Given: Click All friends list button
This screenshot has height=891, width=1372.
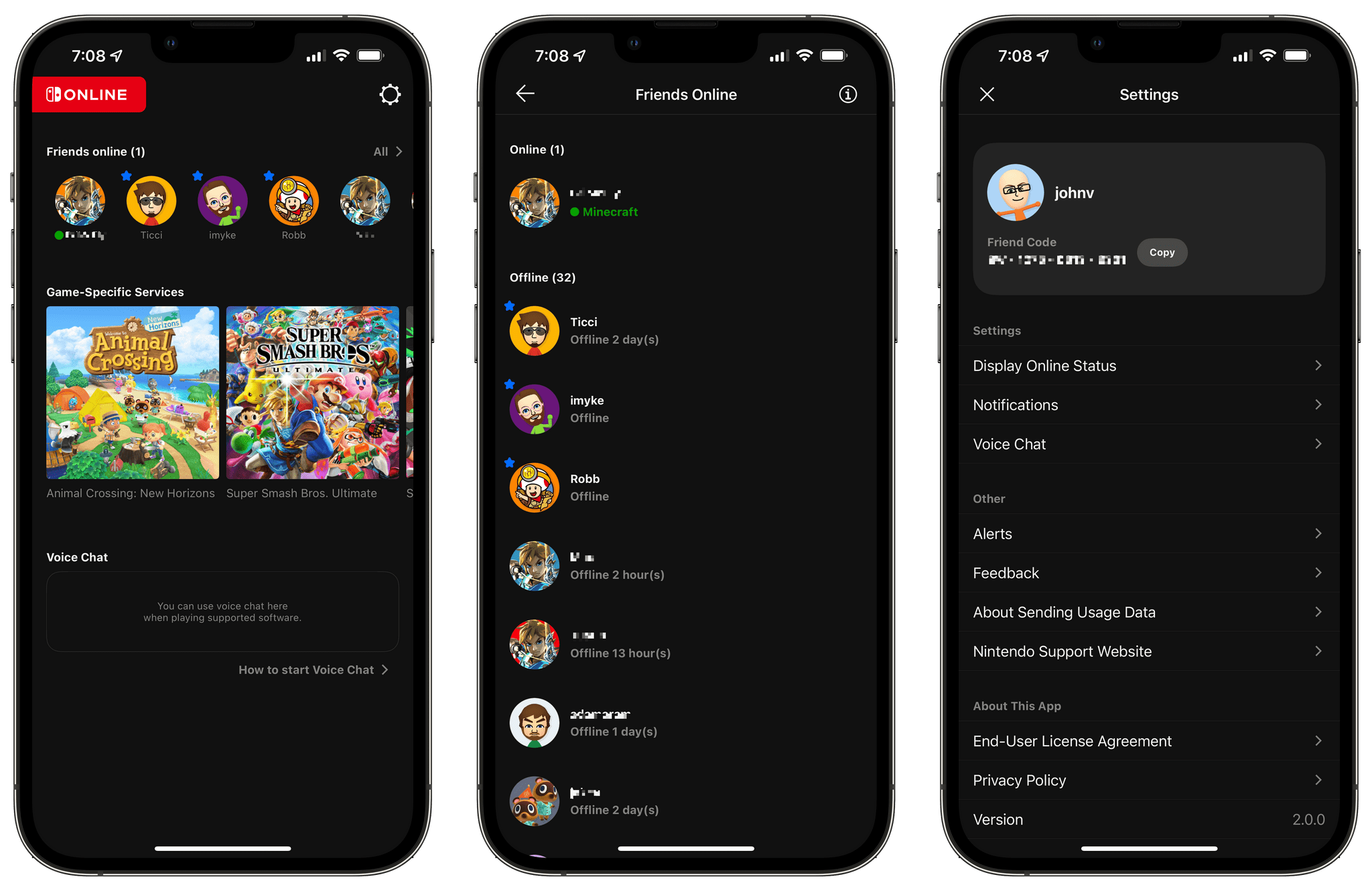Looking at the screenshot, I should tap(388, 151).
